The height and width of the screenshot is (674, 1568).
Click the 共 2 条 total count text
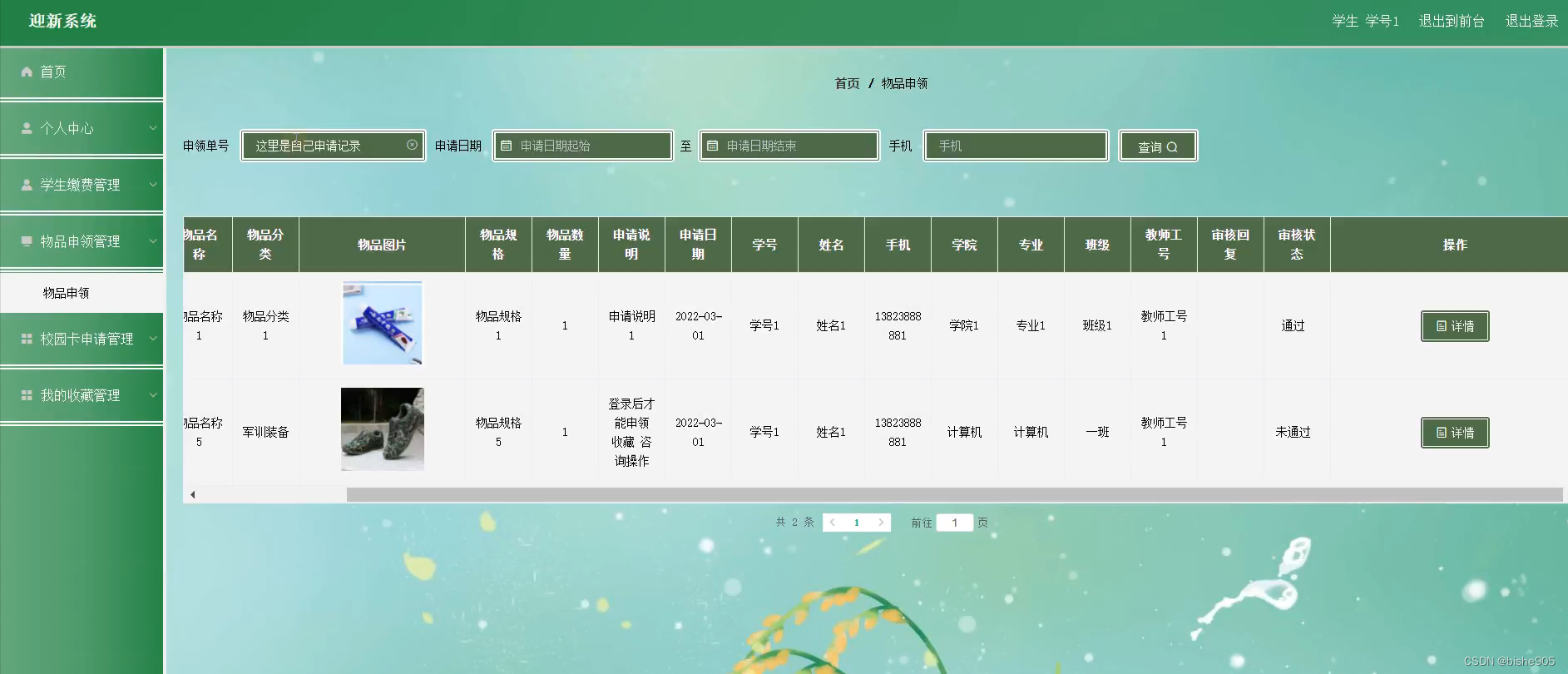click(794, 523)
